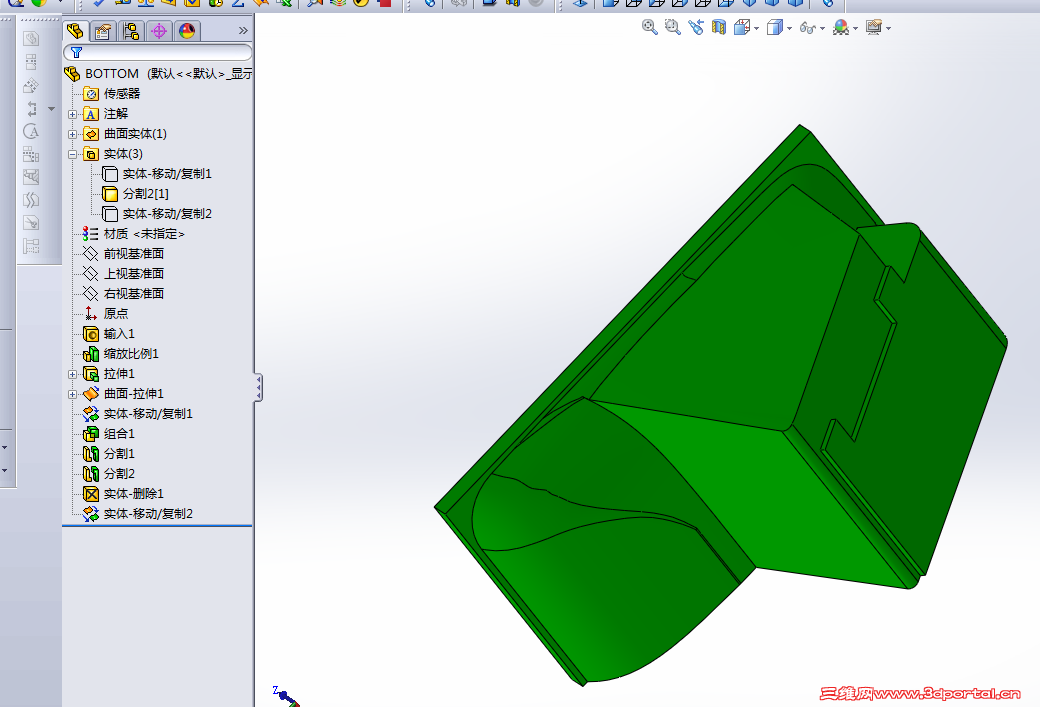Switch to the PropertyManager tab
Viewport: 1040px width, 707px height.
tap(102, 31)
